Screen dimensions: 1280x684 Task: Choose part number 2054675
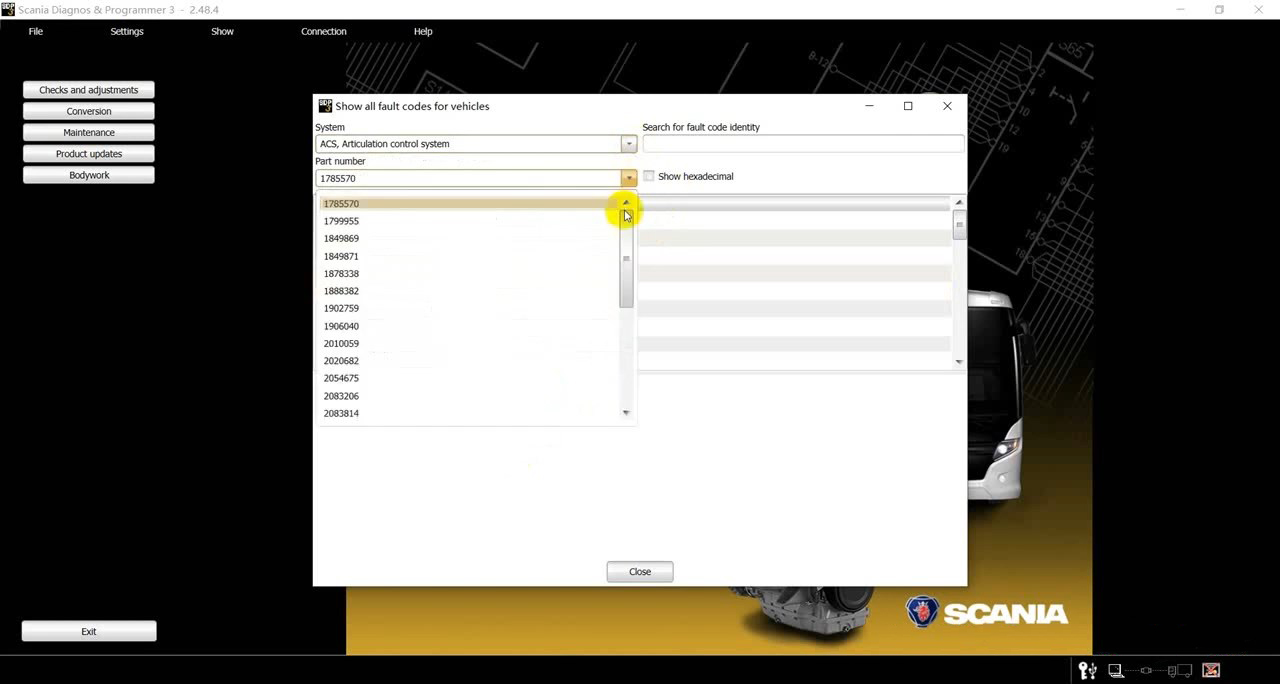[x=469, y=378]
